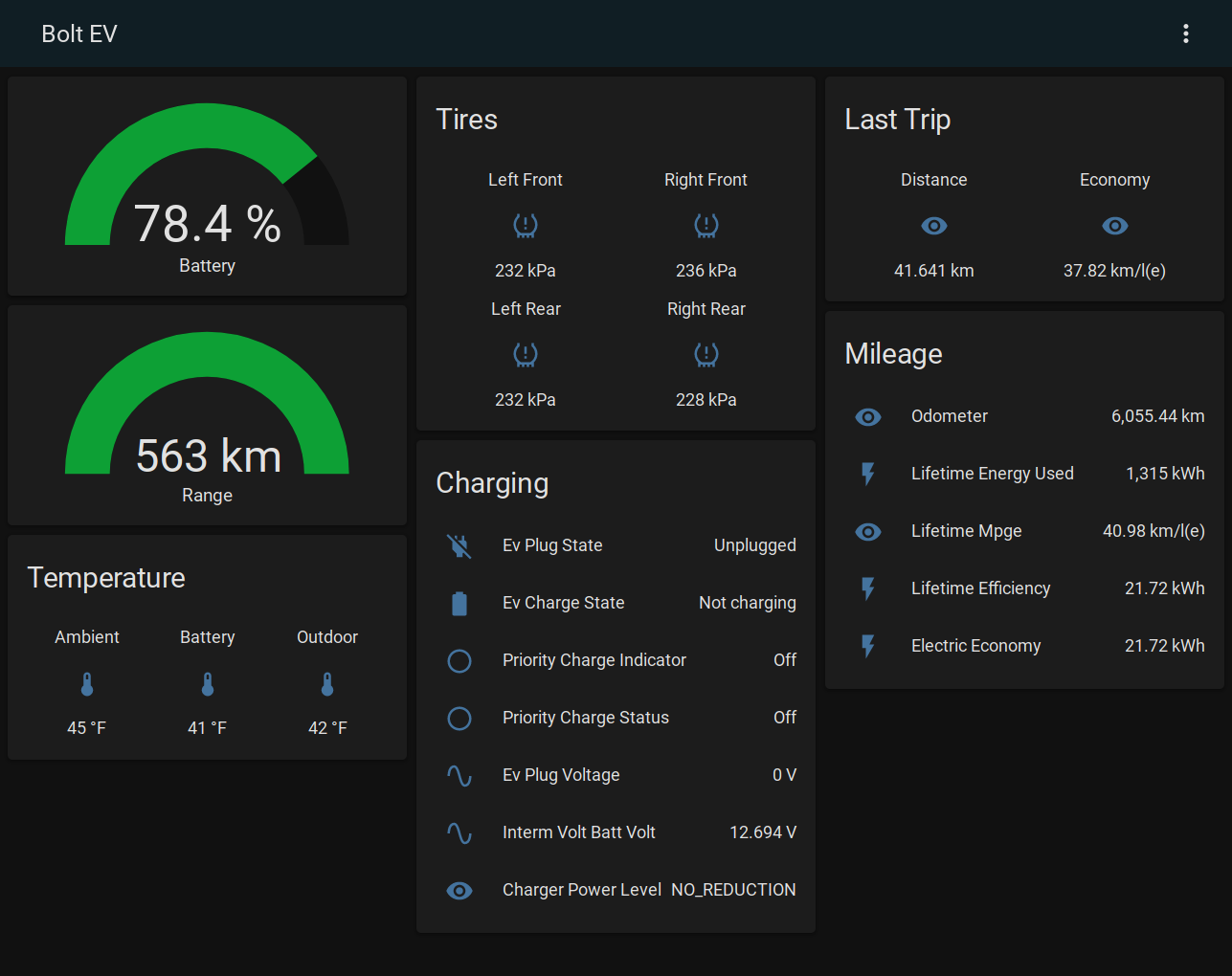Click the Odometer eye icon
The height and width of the screenshot is (976, 1232).
click(868, 416)
